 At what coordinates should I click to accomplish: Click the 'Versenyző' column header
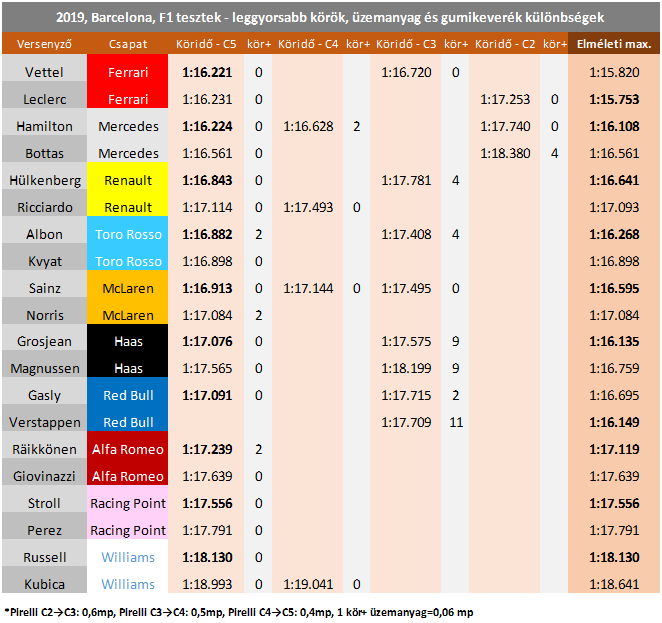[44, 44]
